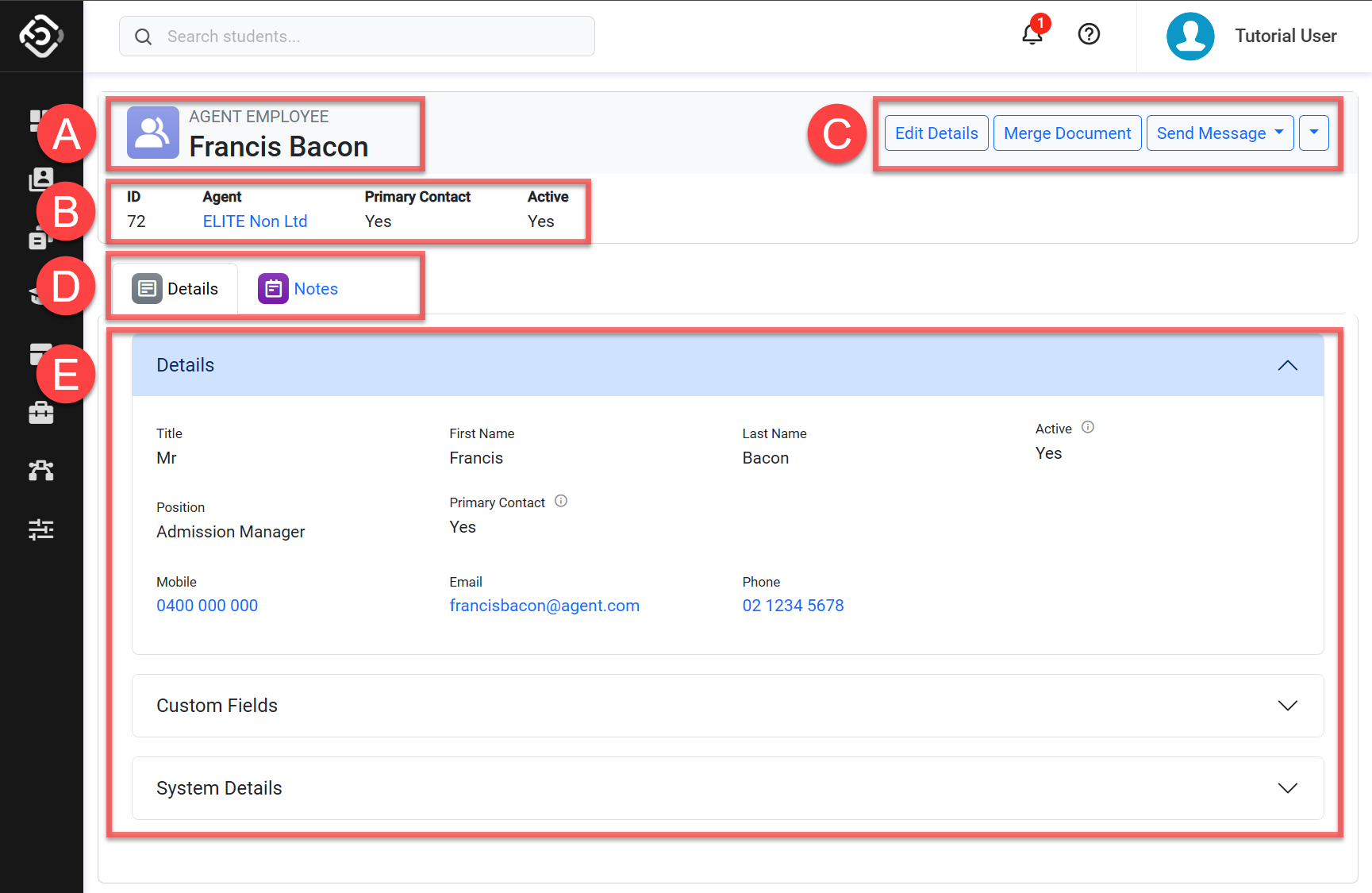
Task: Click the app logo in sidebar
Action: (x=41, y=36)
